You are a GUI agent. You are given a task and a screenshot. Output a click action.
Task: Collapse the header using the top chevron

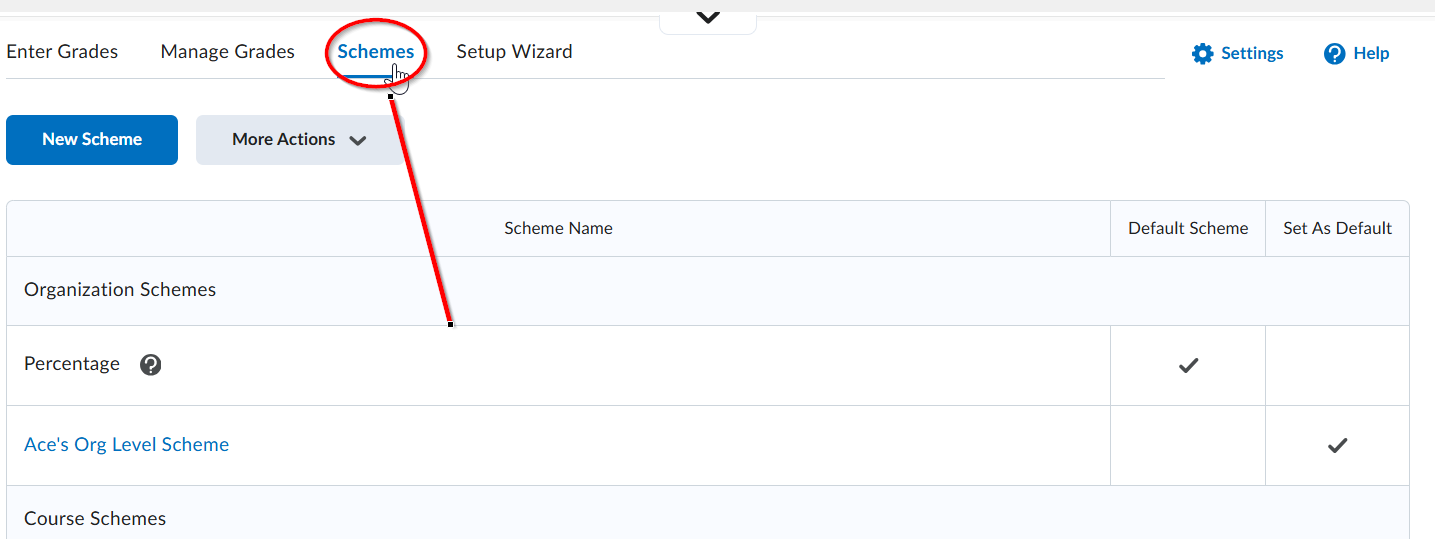[x=708, y=18]
